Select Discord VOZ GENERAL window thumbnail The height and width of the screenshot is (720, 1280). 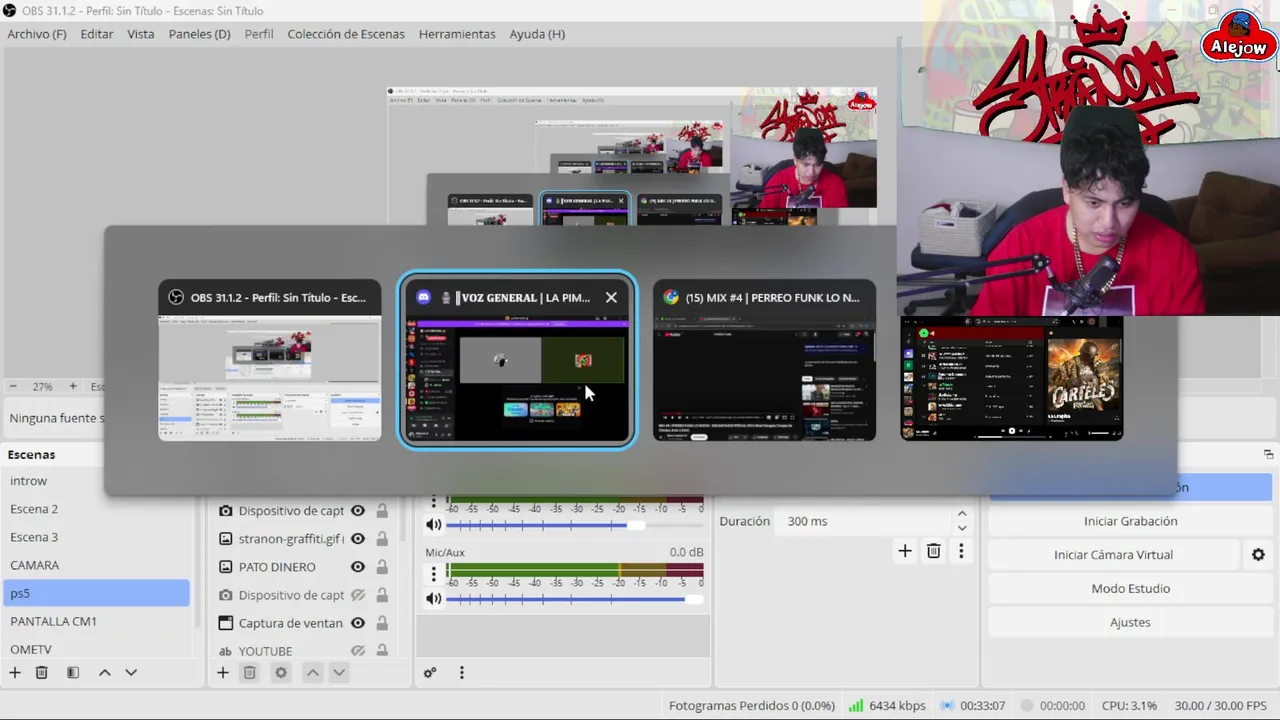pyautogui.click(x=517, y=359)
